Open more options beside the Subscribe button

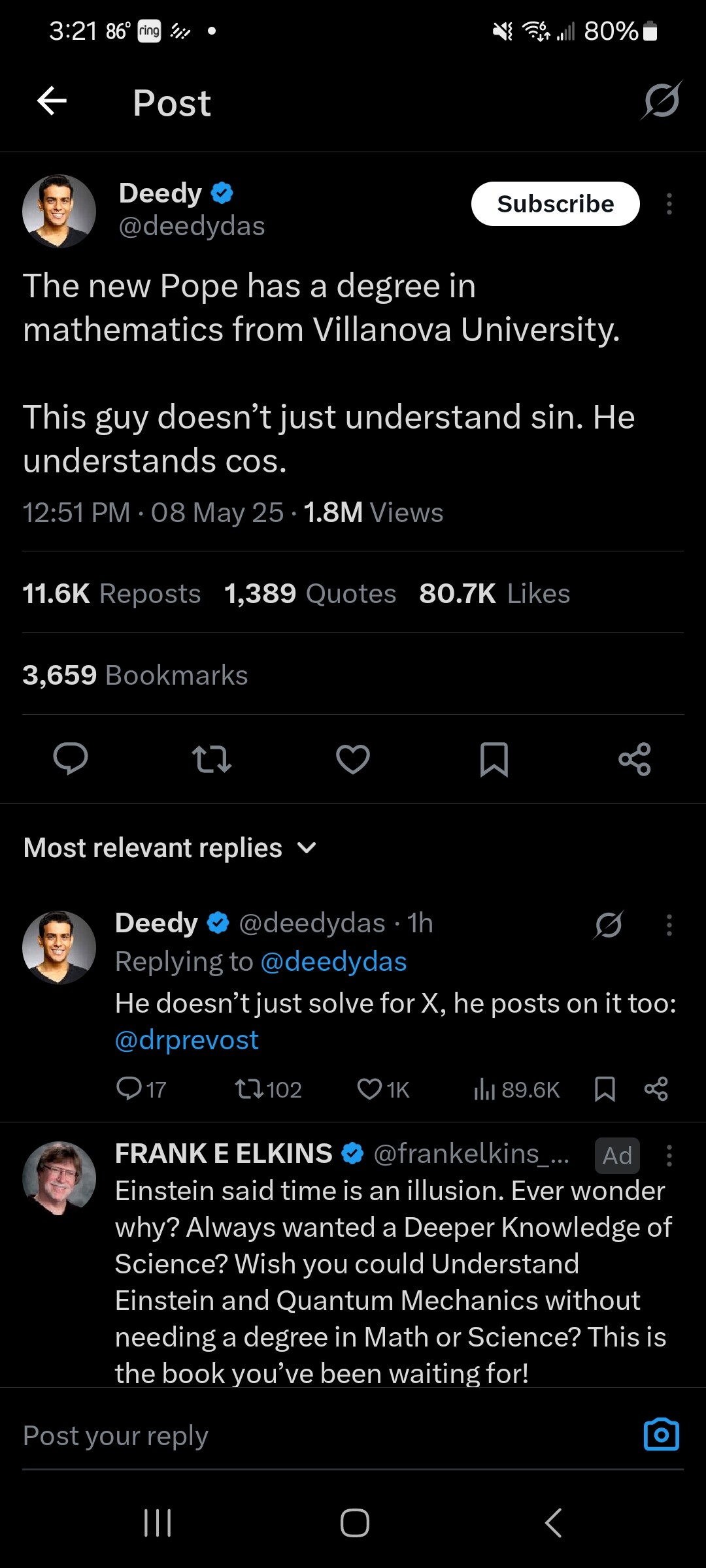pyautogui.click(x=669, y=204)
